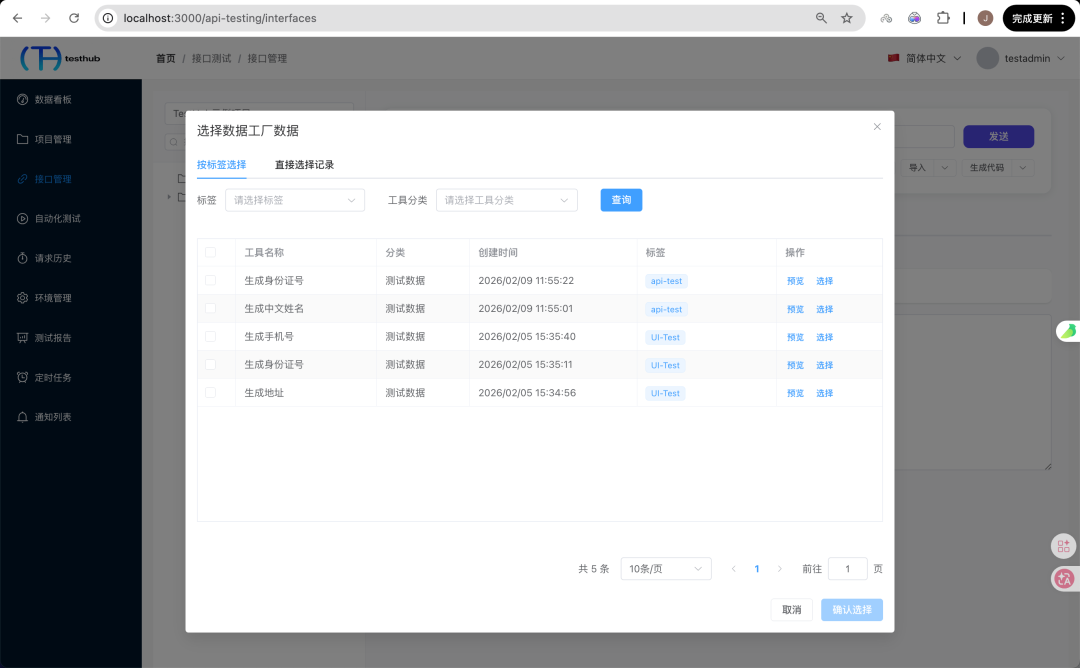Click the site information icon in address bar
This screenshot has height=668, width=1080.
click(x=108, y=18)
